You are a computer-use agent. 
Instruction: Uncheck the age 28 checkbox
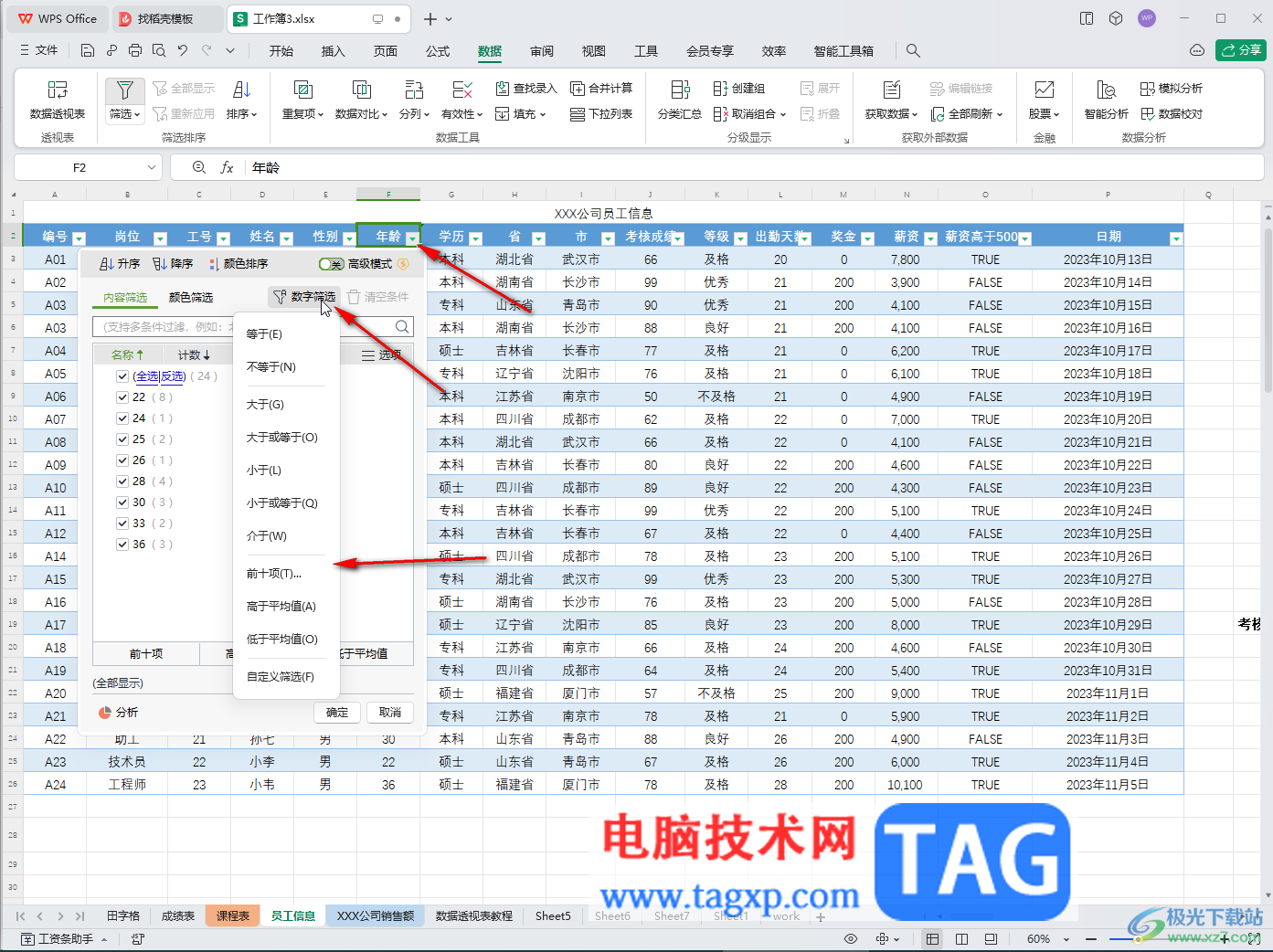click(122, 481)
